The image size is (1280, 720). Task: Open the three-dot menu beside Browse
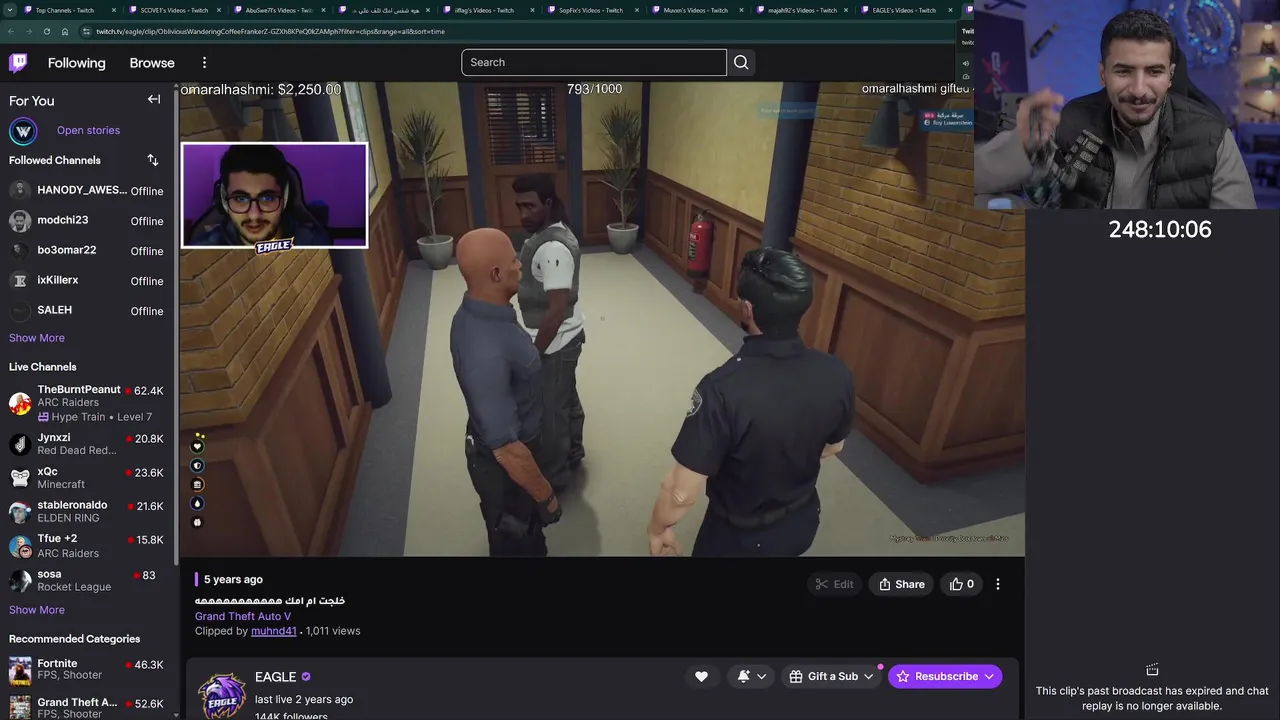204,63
